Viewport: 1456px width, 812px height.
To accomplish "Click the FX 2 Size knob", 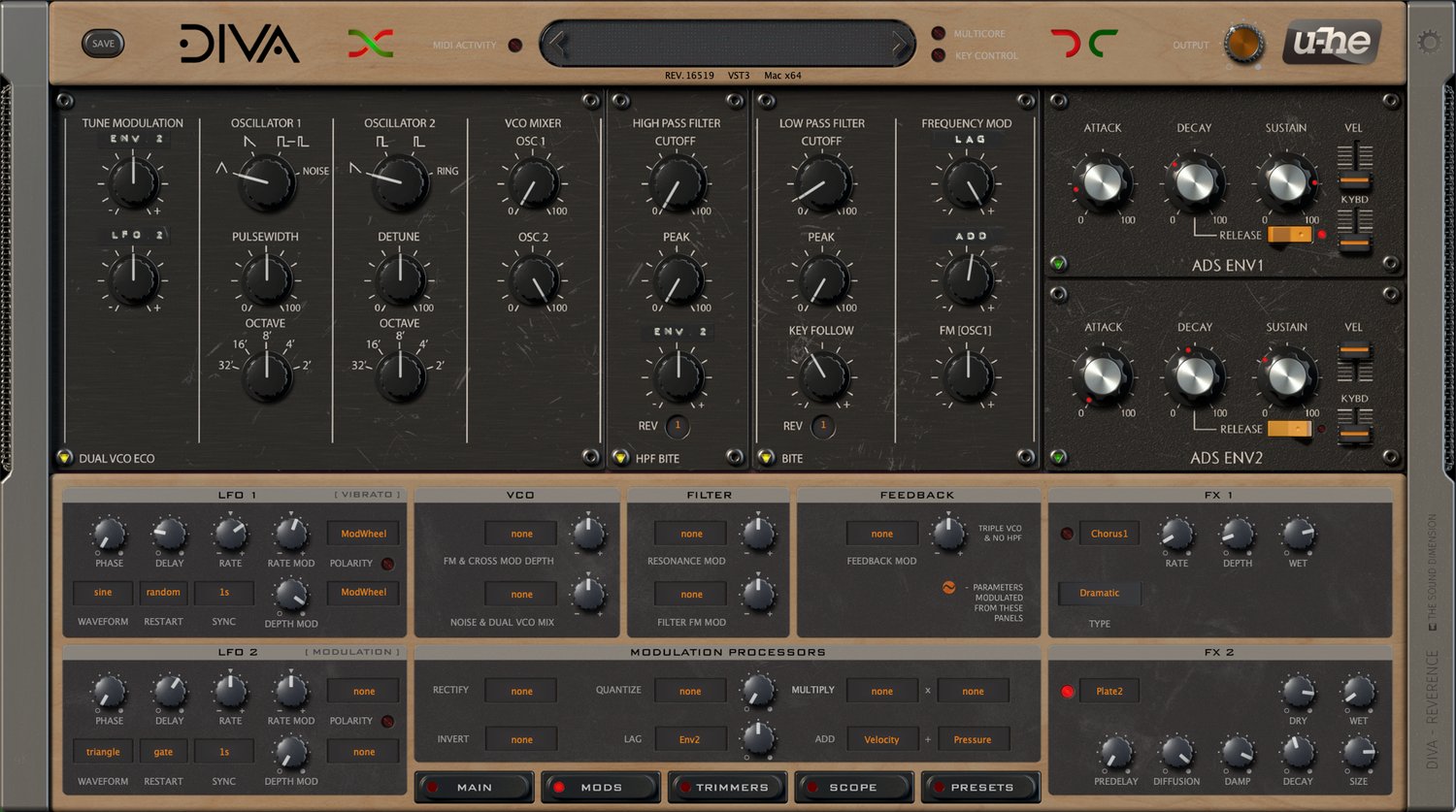I will (x=1358, y=752).
